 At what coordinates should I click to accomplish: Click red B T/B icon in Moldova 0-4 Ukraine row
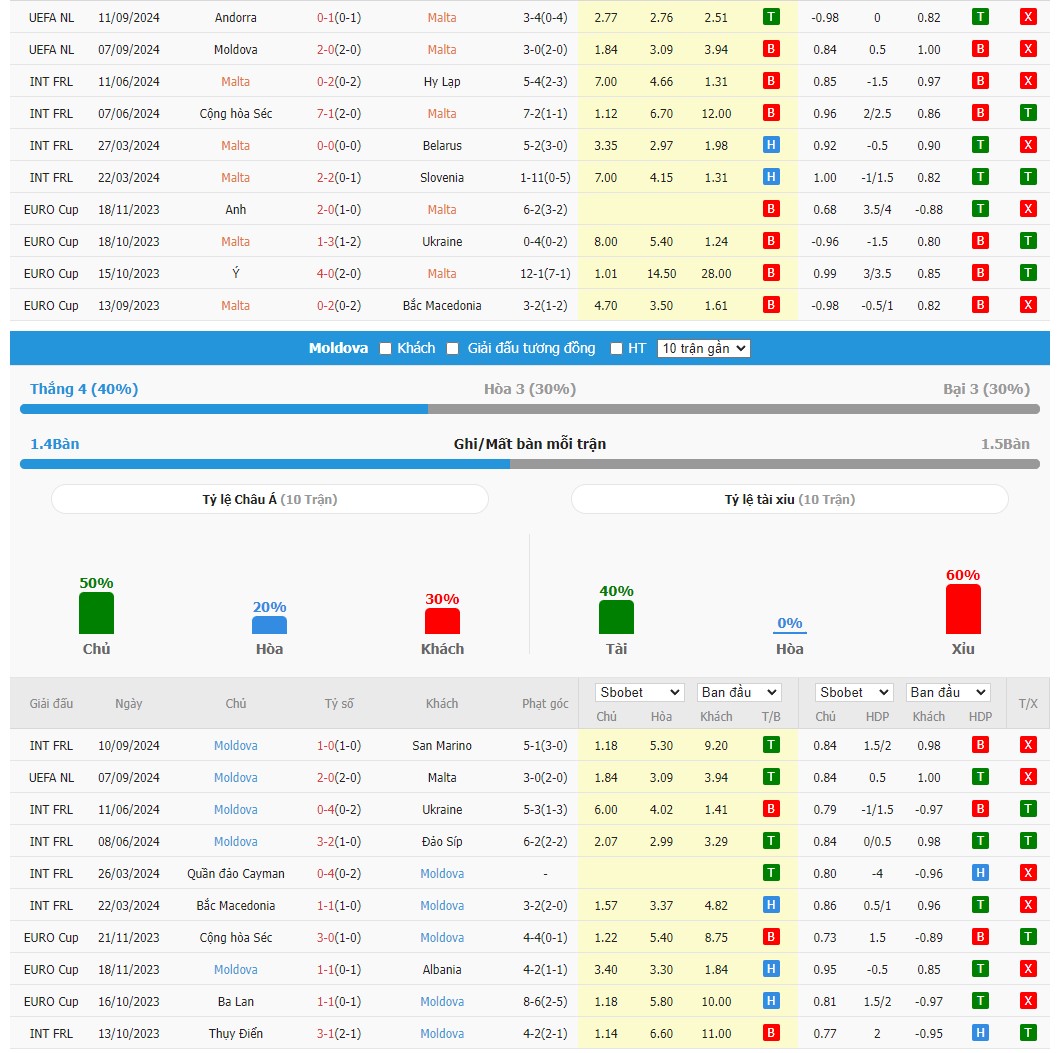(x=771, y=809)
